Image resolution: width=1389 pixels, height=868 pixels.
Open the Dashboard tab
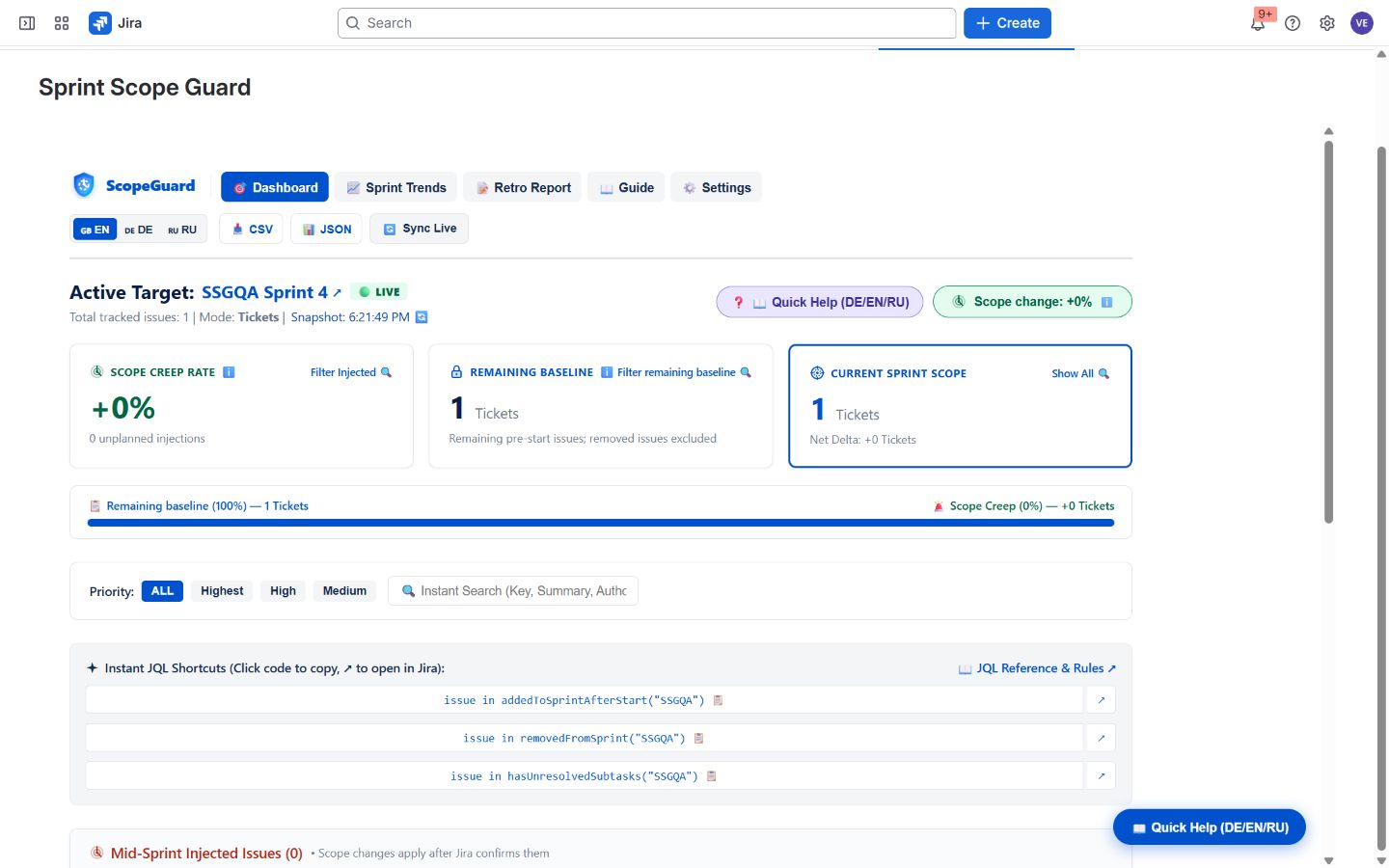pyautogui.click(x=275, y=187)
